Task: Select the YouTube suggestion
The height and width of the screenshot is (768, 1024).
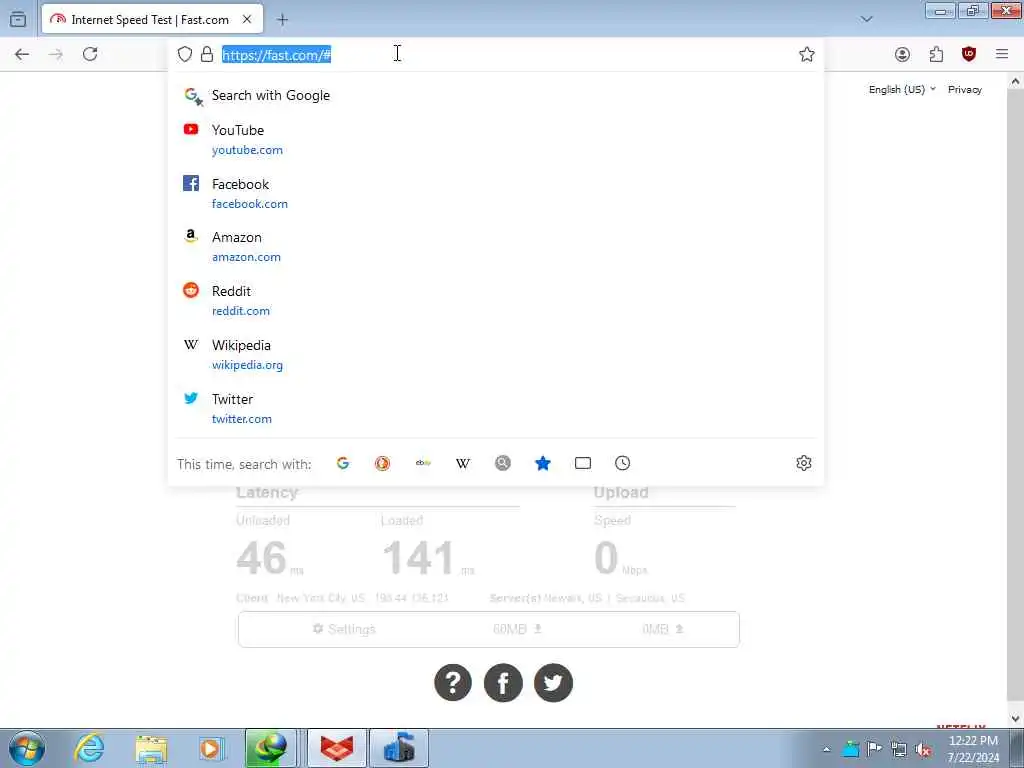Action: [x=496, y=139]
